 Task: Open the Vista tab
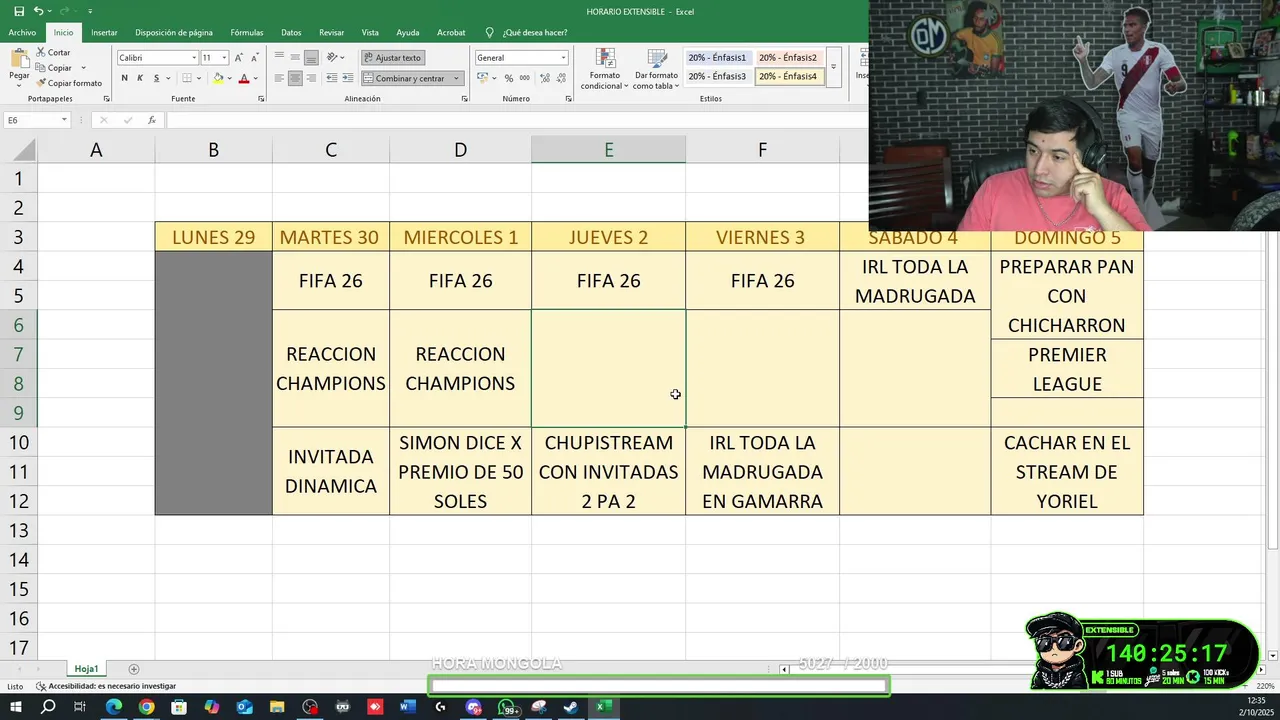370,32
